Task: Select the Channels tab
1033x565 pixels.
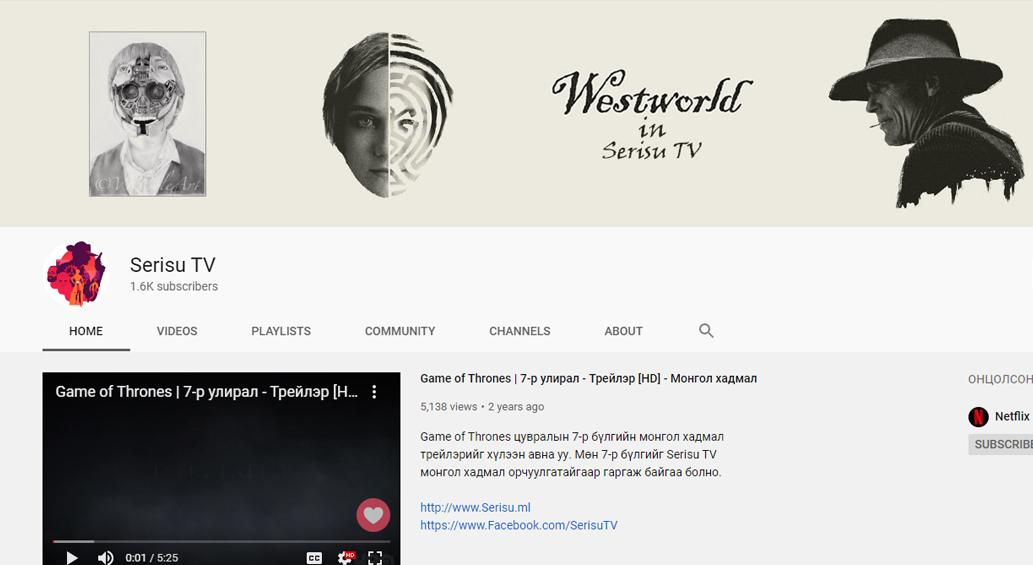Action: pyautogui.click(x=519, y=331)
